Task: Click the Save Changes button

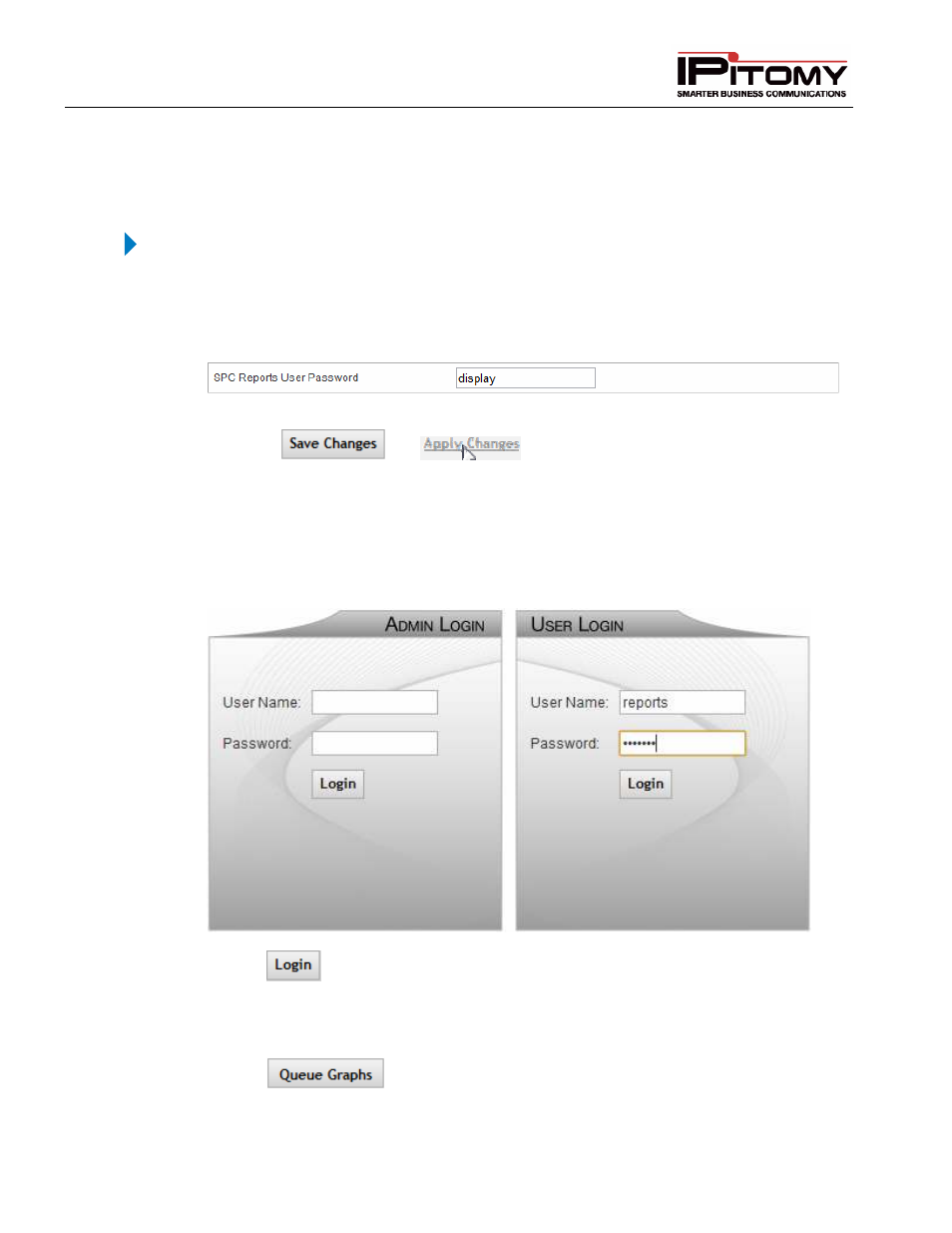Action: coord(333,443)
